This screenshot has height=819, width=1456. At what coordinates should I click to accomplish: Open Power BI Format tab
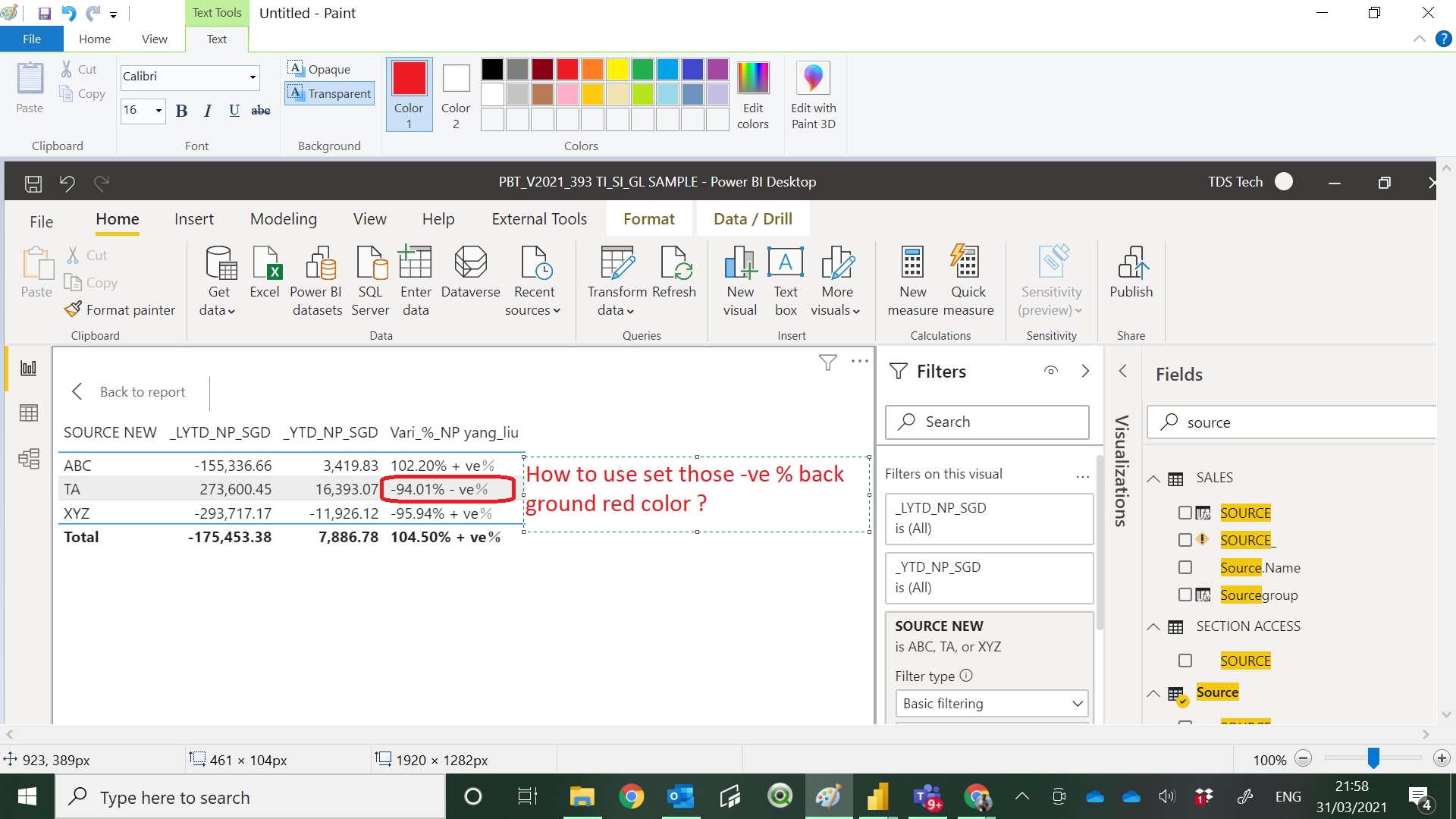[649, 219]
